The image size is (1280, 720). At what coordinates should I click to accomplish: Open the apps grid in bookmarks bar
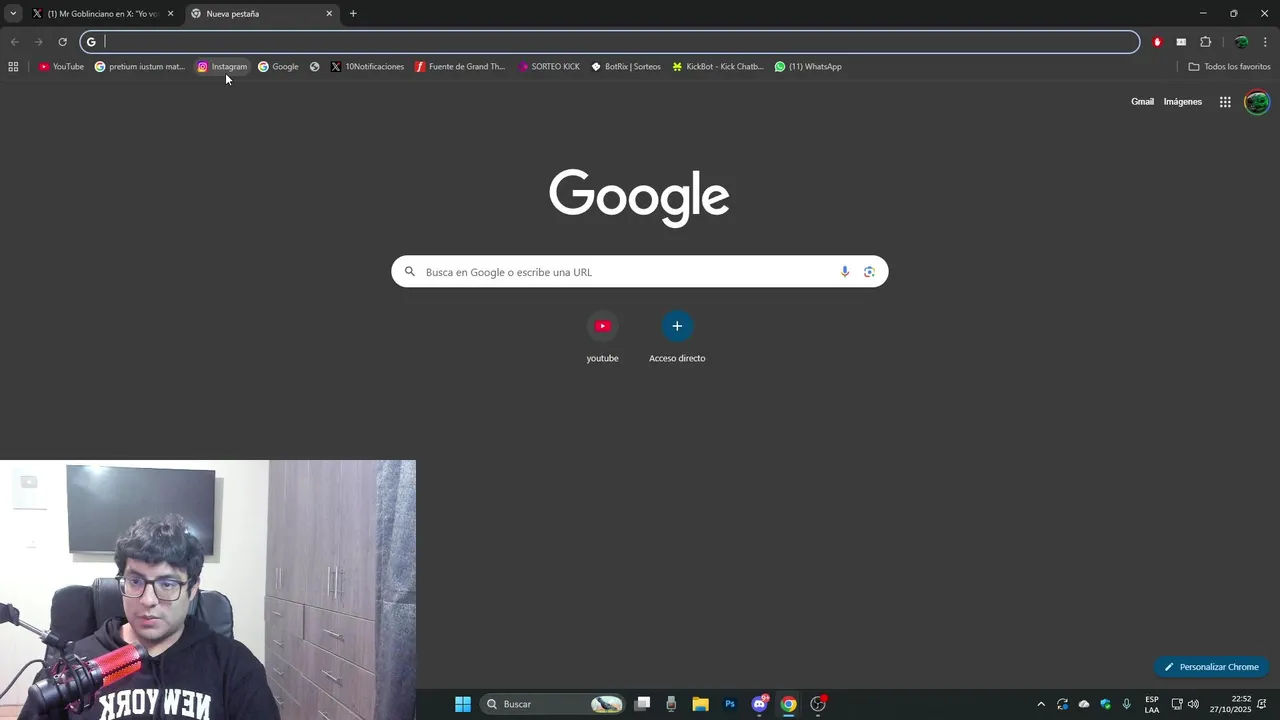click(x=13, y=67)
